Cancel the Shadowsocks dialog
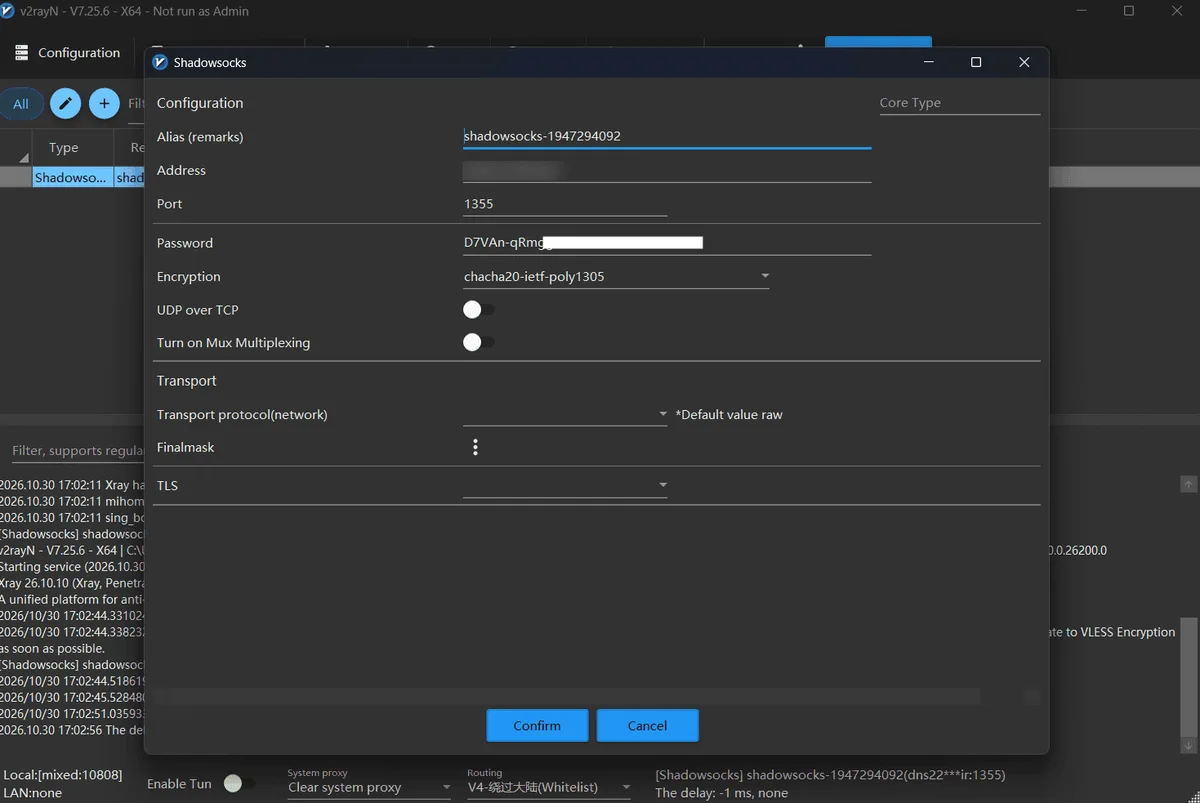The image size is (1200, 803). 647,726
